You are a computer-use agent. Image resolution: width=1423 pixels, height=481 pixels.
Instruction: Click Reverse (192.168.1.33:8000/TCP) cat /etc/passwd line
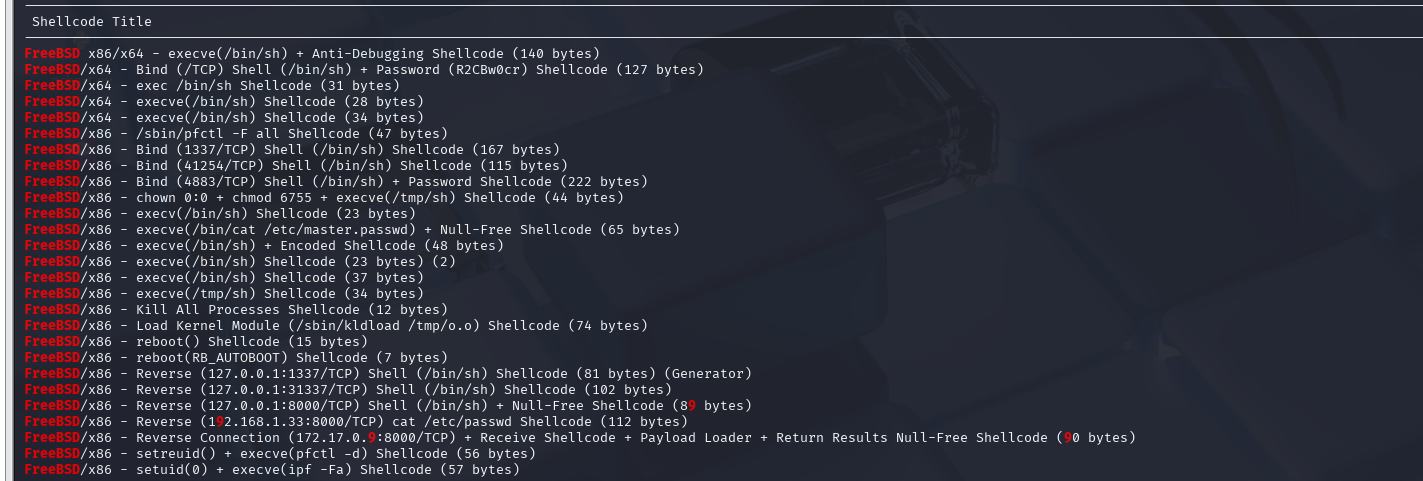(x=356, y=421)
